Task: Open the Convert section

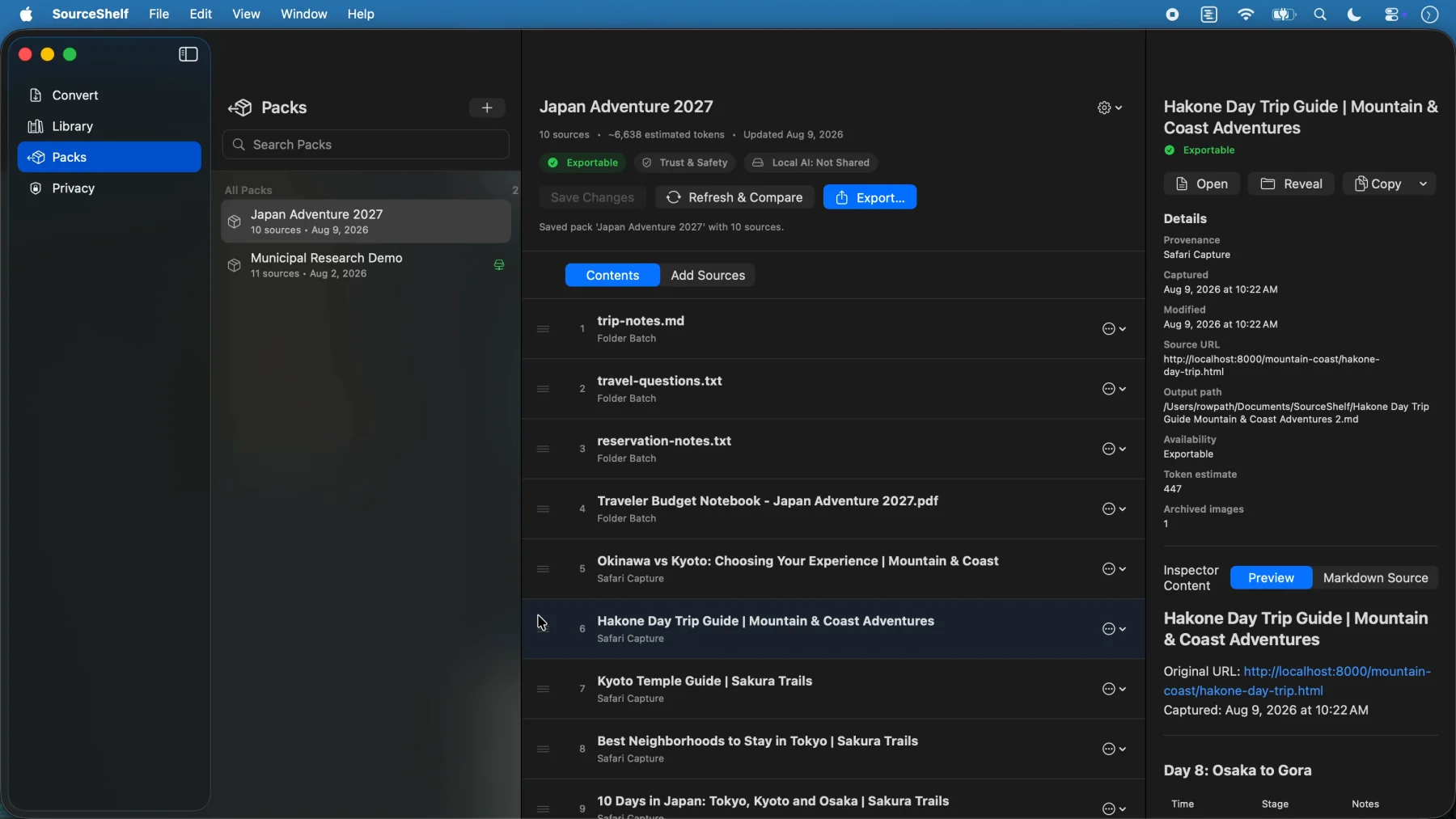Action: click(109, 95)
